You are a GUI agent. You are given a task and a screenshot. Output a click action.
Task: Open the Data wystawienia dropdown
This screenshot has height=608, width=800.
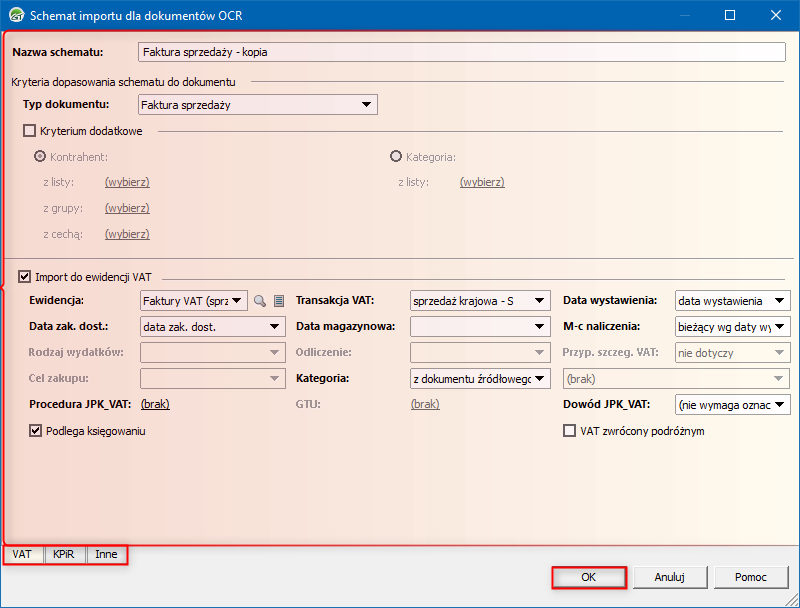(733, 301)
